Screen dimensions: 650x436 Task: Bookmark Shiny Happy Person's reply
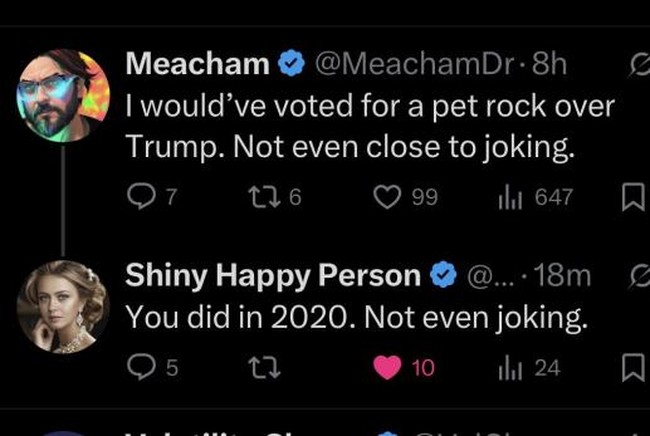tap(633, 368)
